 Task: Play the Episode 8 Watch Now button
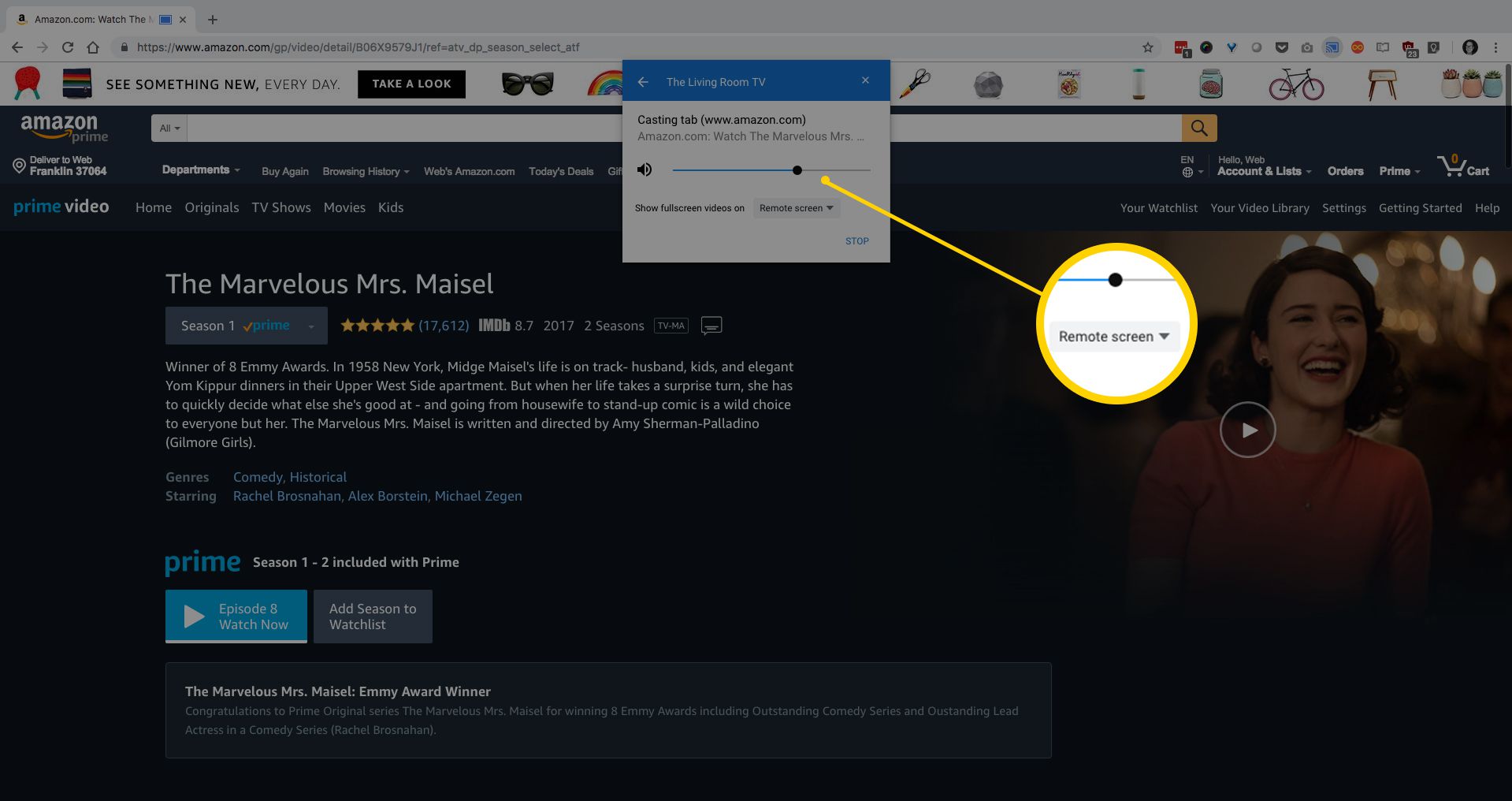coord(236,616)
